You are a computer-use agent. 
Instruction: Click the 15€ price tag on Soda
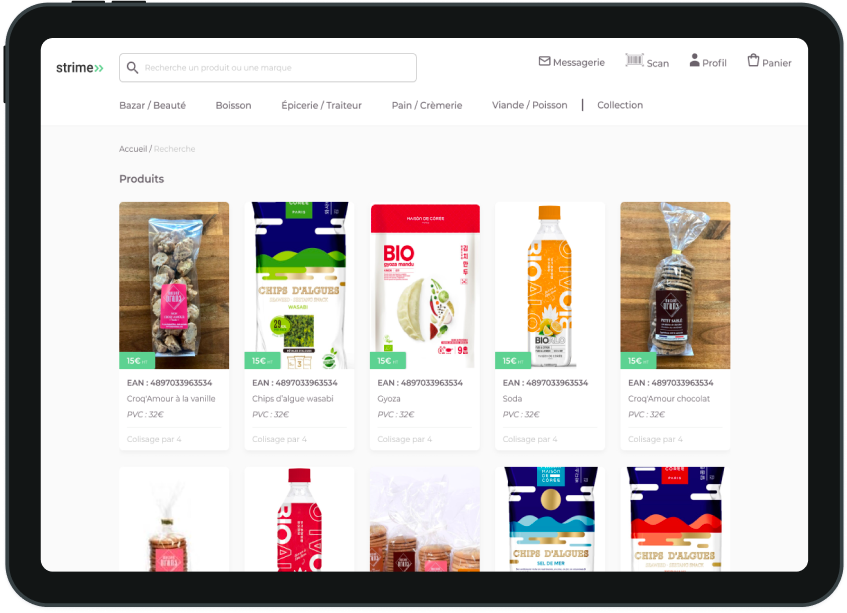(513, 361)
